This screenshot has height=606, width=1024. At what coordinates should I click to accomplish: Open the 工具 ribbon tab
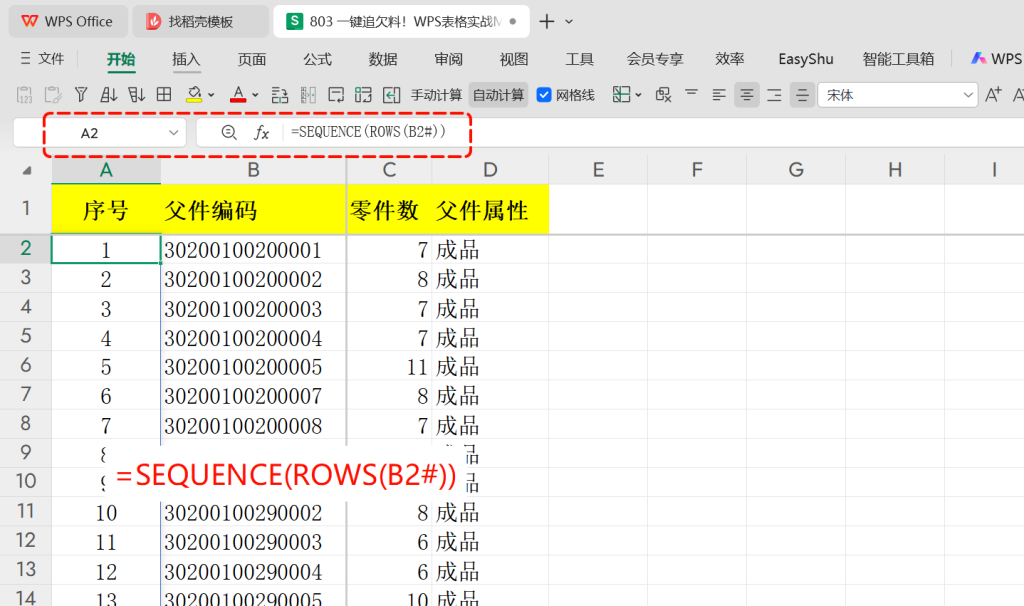click(579, 59)
